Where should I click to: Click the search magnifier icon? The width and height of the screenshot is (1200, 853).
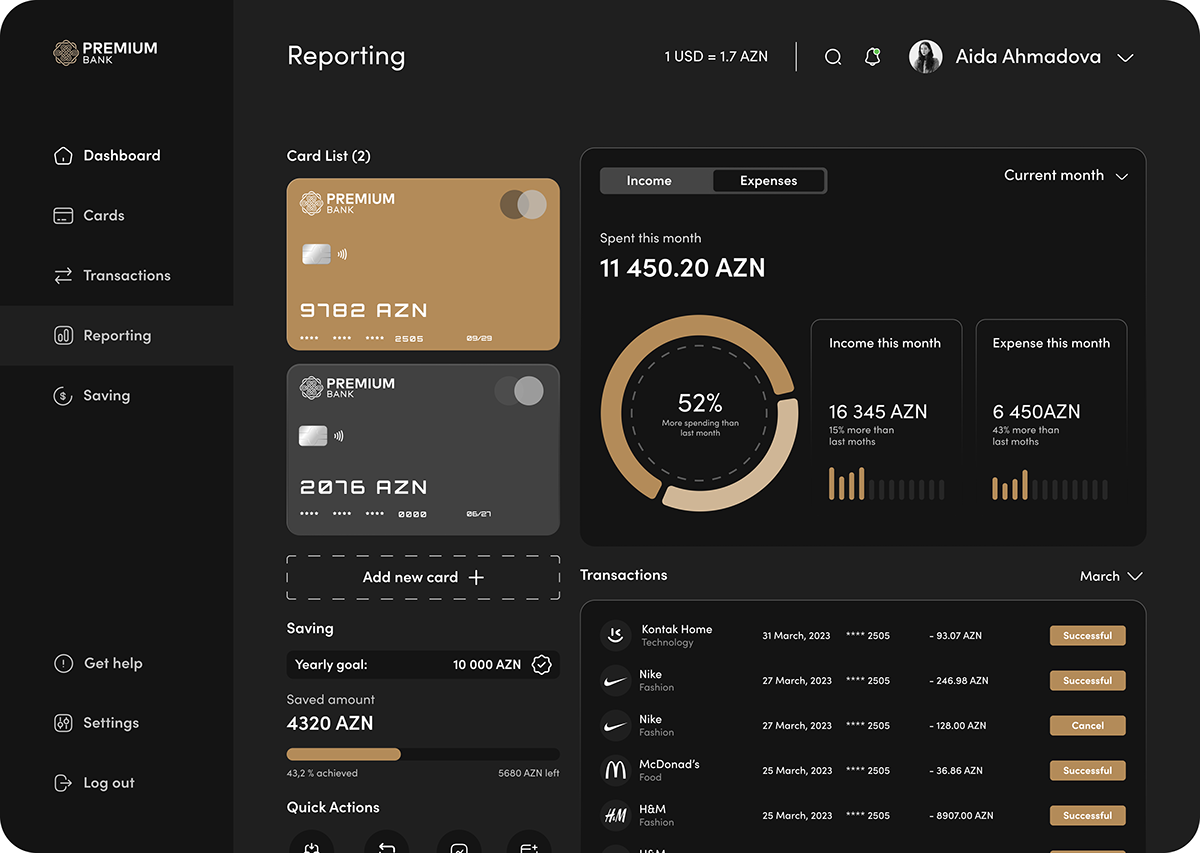click(x=833, y=57)
